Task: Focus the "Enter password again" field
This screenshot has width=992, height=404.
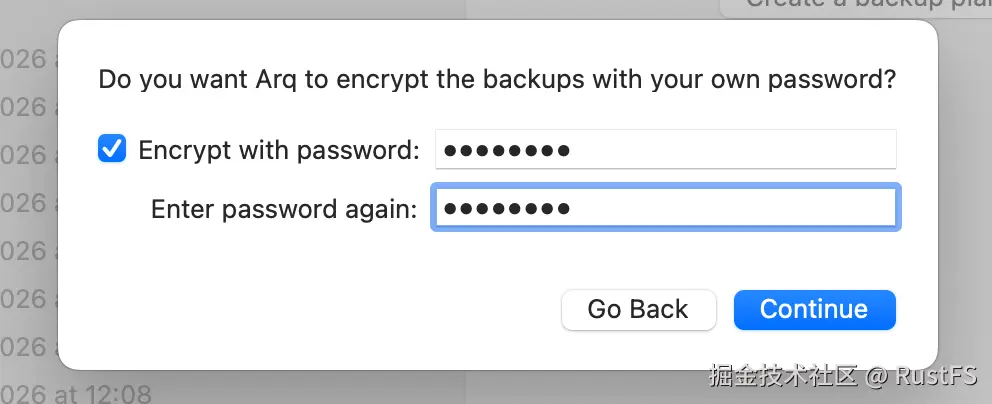Action: (665, 208)
